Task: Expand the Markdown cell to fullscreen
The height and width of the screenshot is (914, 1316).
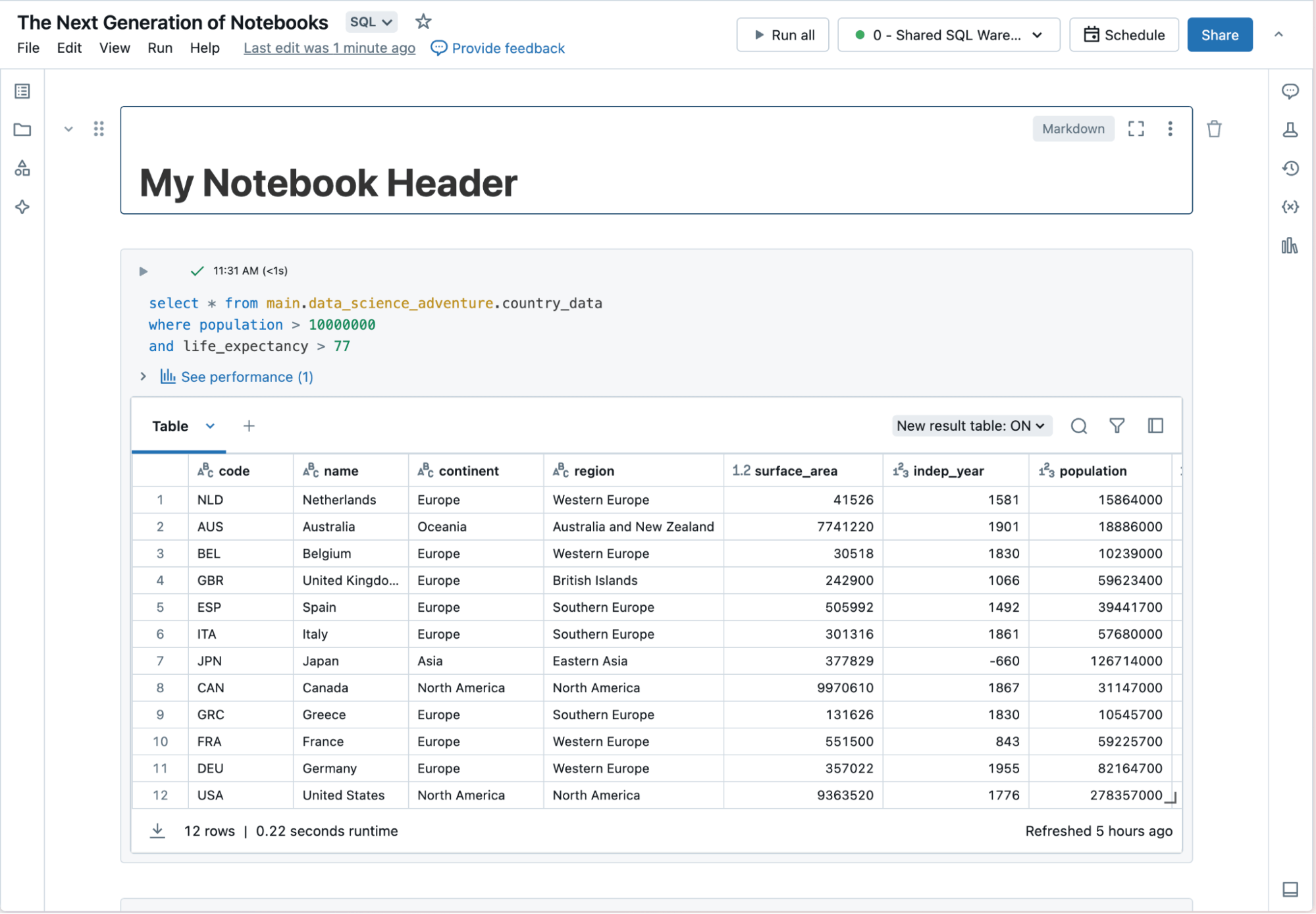Action: pyautogui.click(x=1136, y=129)
